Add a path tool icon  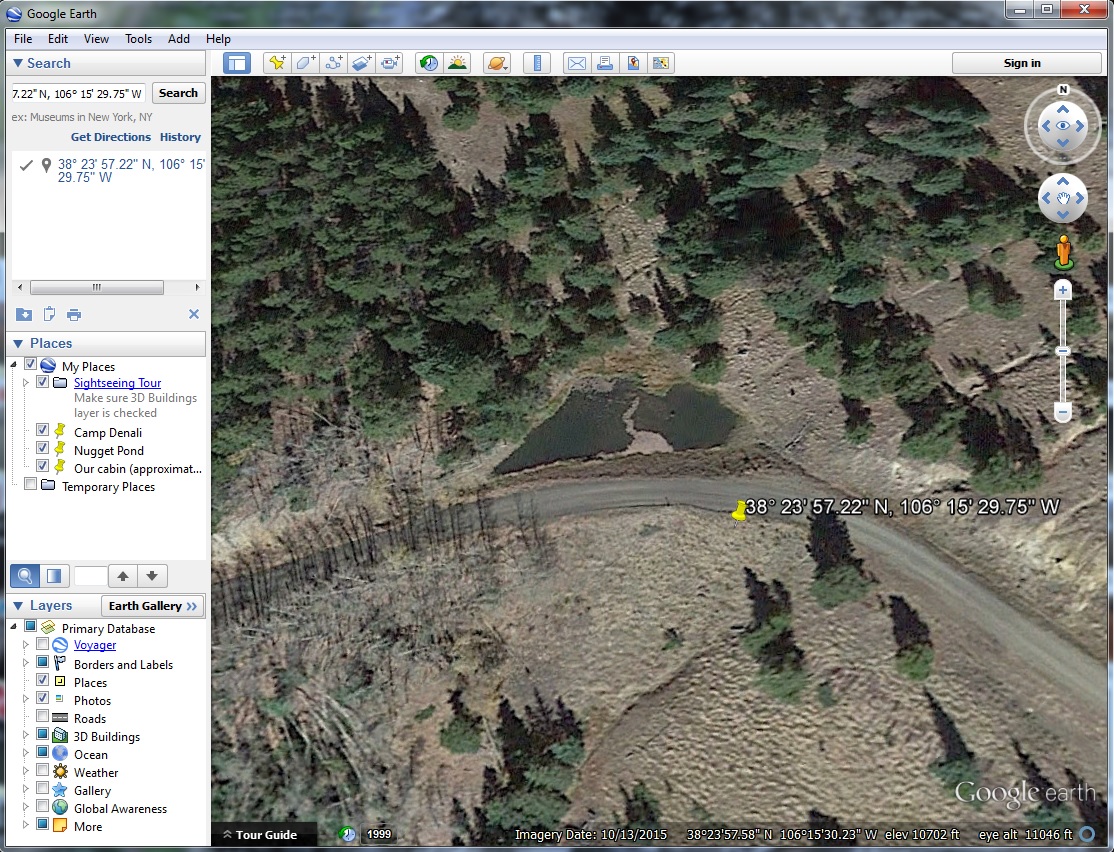(x=333, y=63)
